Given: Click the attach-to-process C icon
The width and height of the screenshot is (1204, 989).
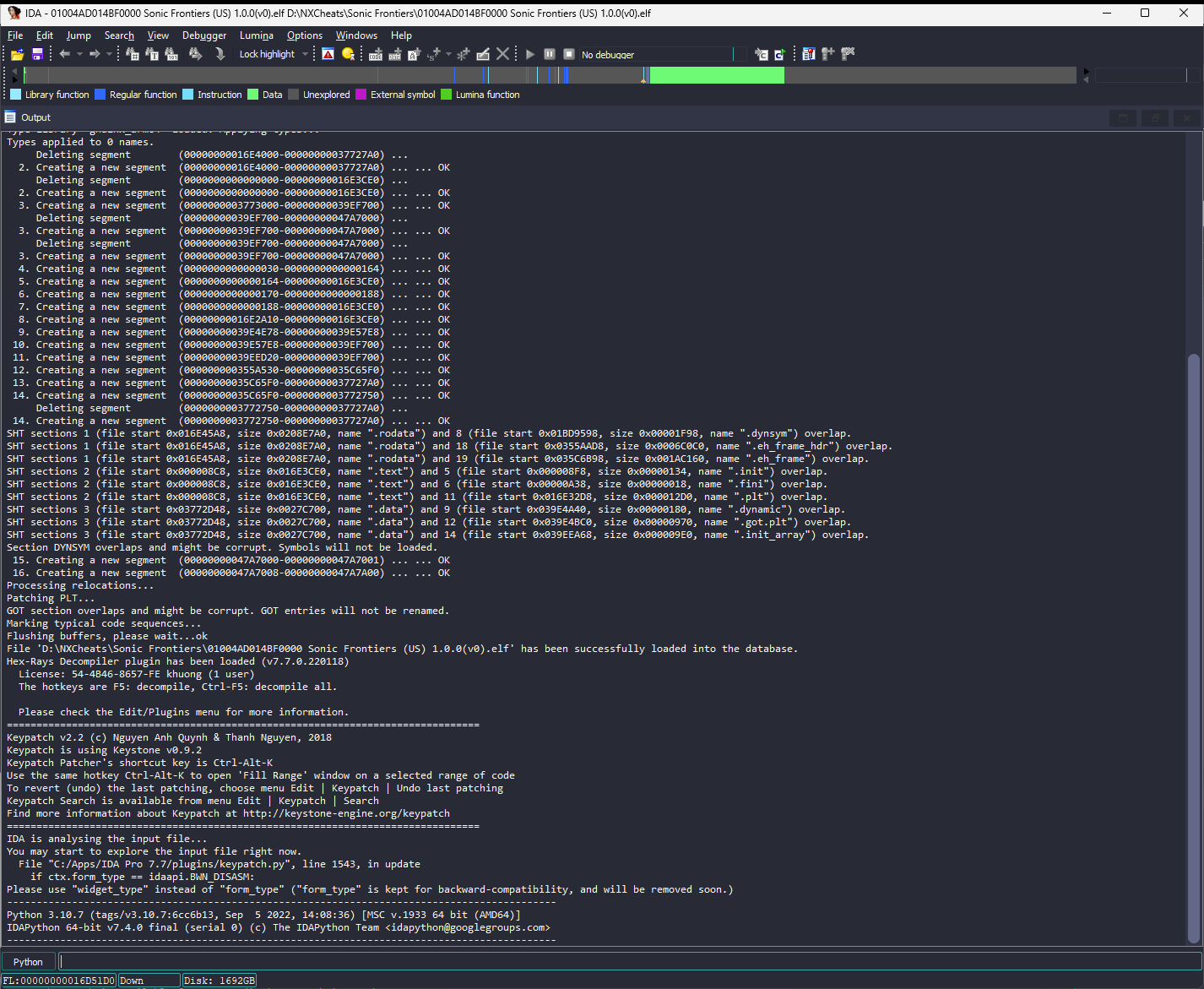Looking at the screenshot, I should (x=762, y=54).
